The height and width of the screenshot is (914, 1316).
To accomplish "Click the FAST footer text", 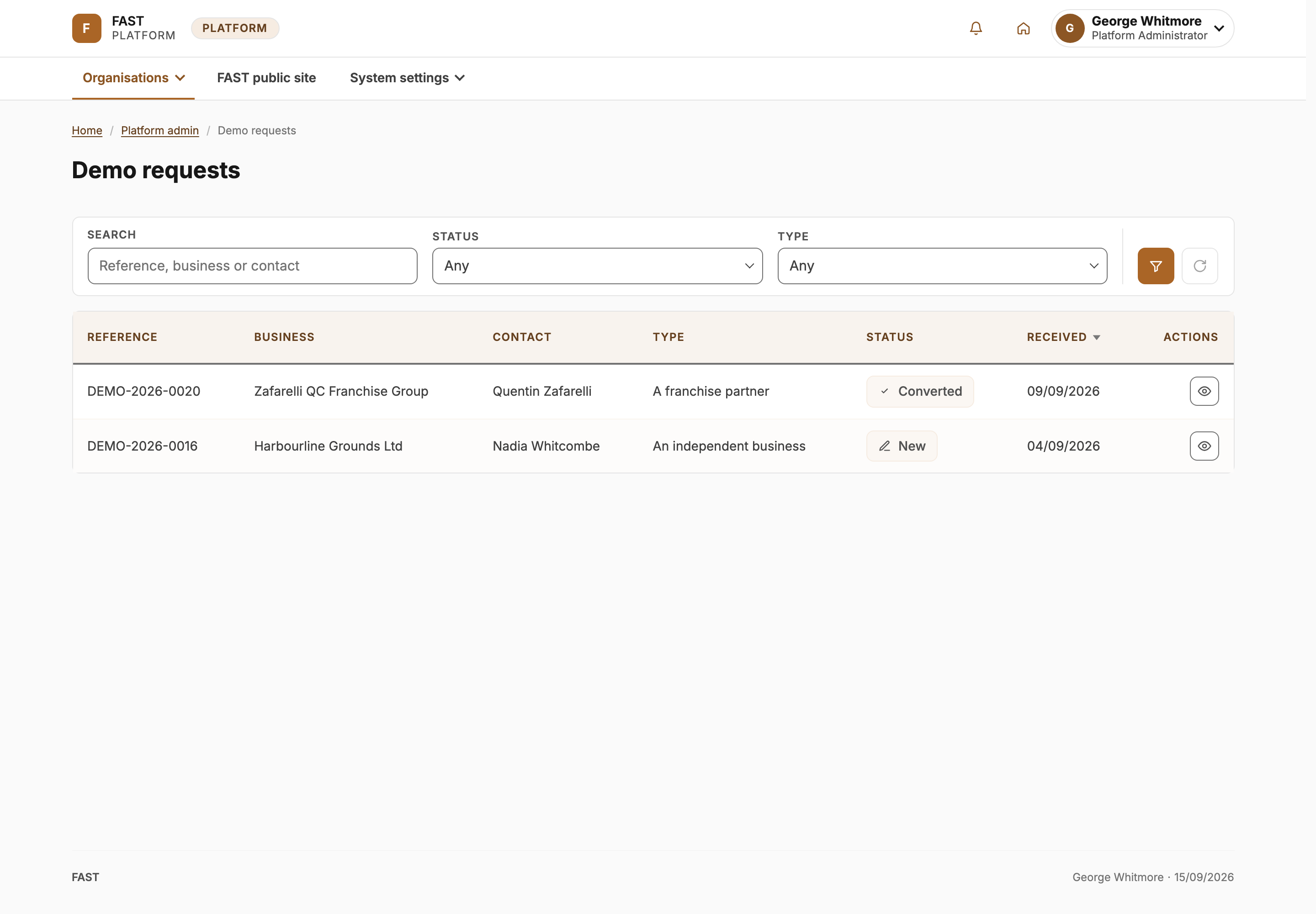I will click(85, 877).
